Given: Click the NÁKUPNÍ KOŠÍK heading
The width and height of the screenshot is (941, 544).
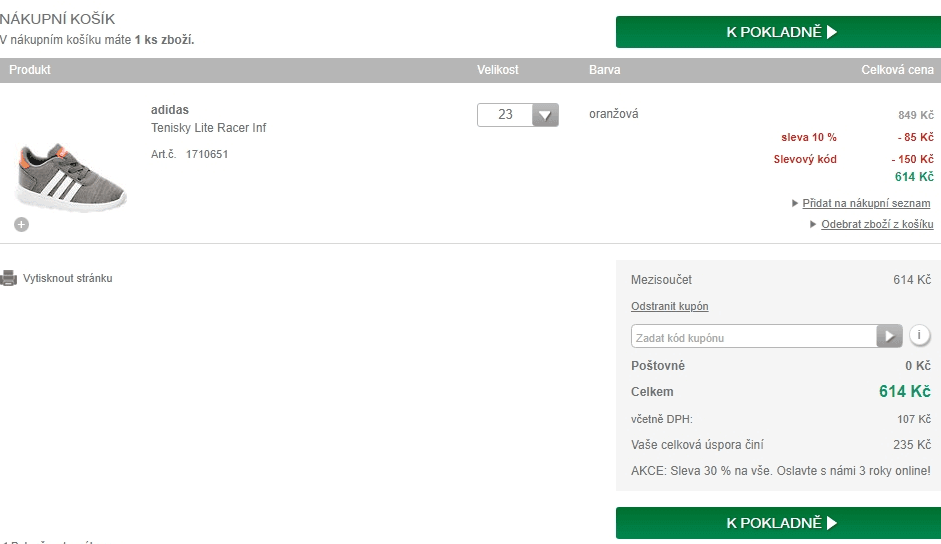Looking at the screenshot, I should pyautogui.click(x=58, y=19).
